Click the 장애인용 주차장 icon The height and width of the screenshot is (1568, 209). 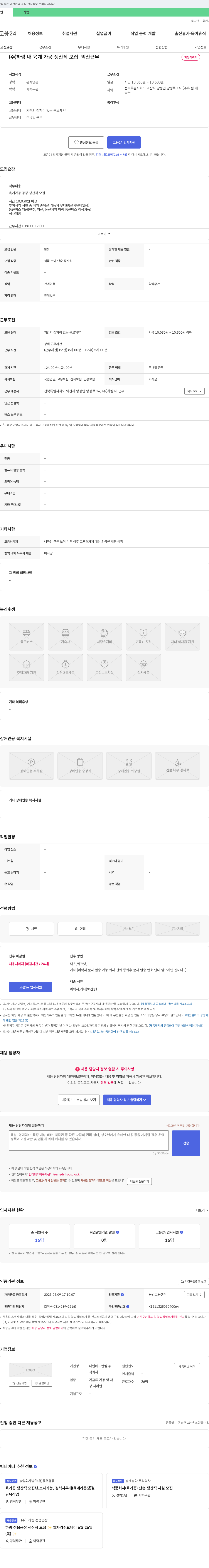point(31,766)
